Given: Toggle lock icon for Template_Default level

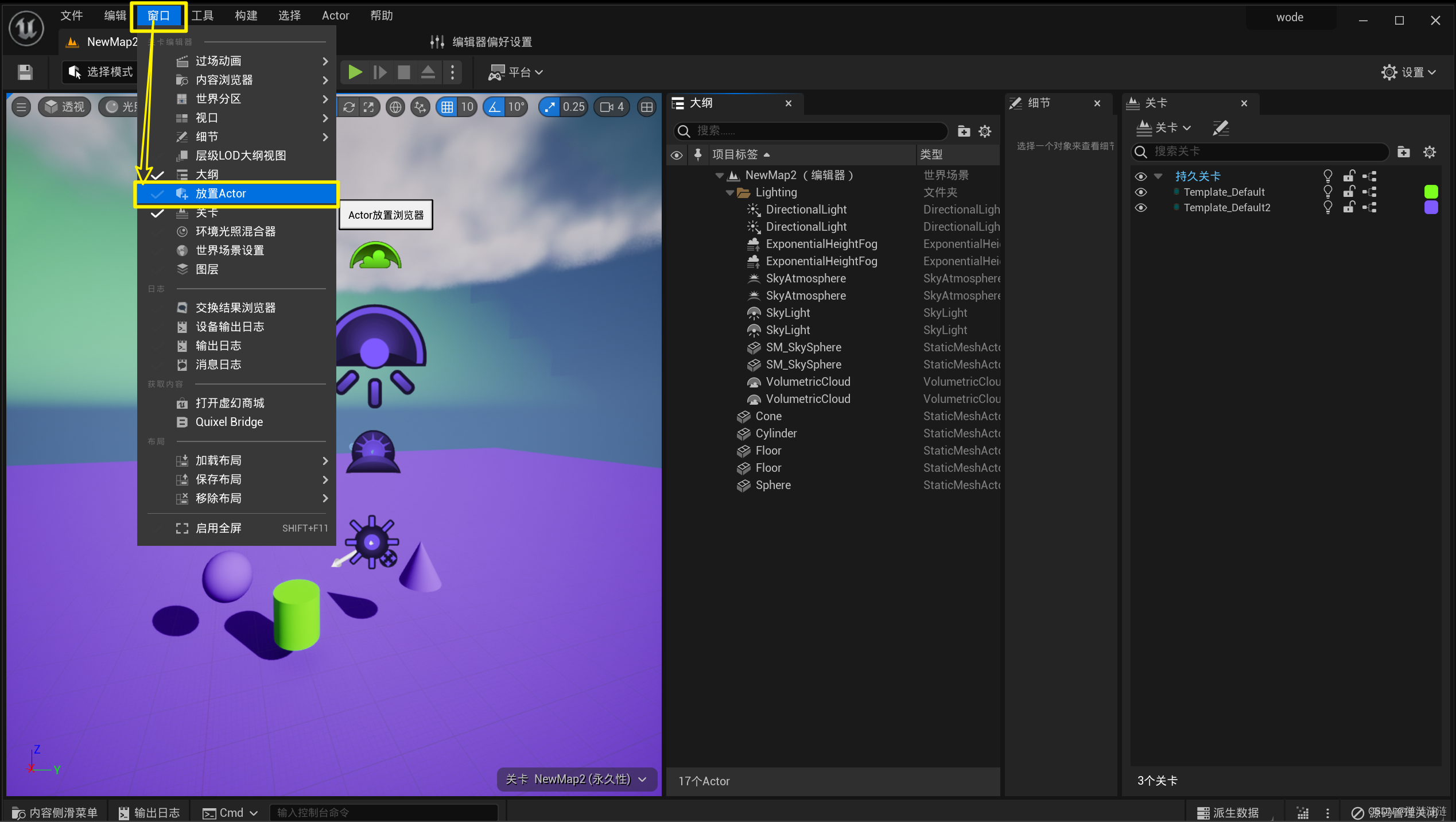Looking at the screenshot, I should [x=1349, y=192].
